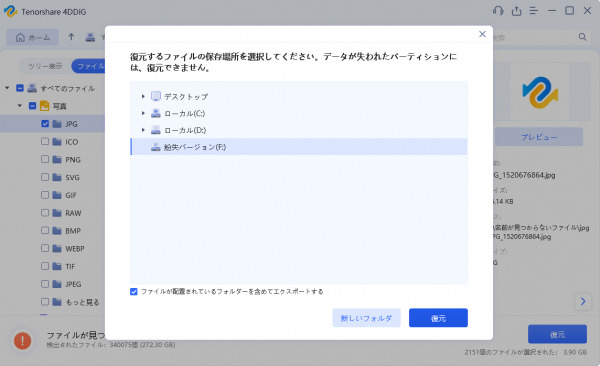Image resolution: width=600 pixels, height=366 pixels.
Task: Click the search magnifier icon
Action: 582,37
